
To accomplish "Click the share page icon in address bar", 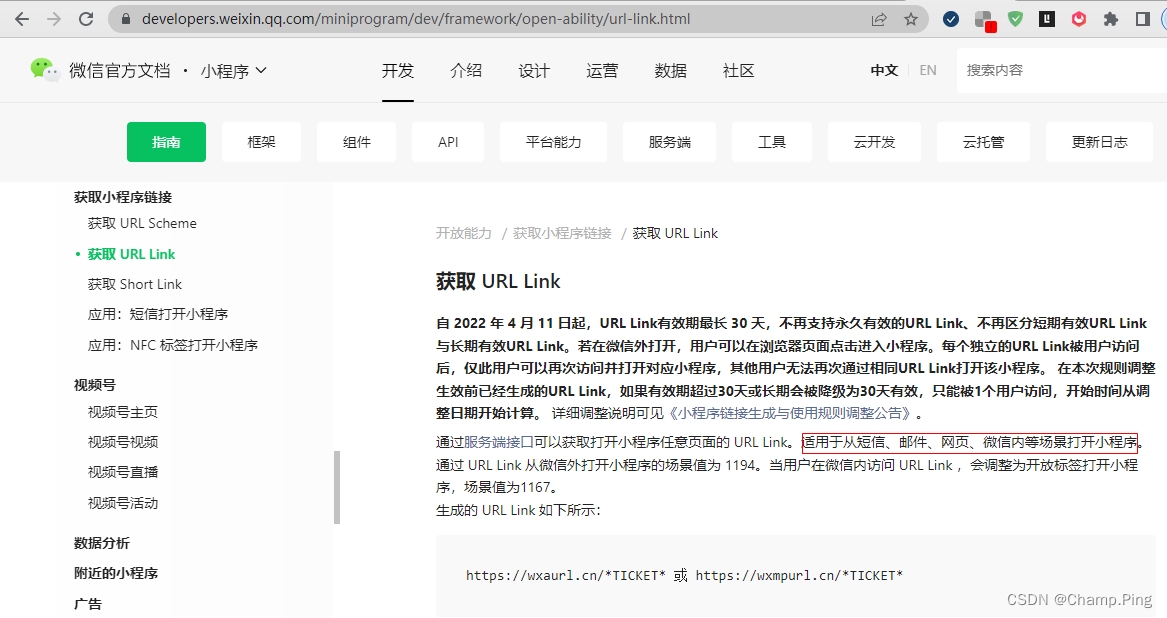I will coord(879,19).
